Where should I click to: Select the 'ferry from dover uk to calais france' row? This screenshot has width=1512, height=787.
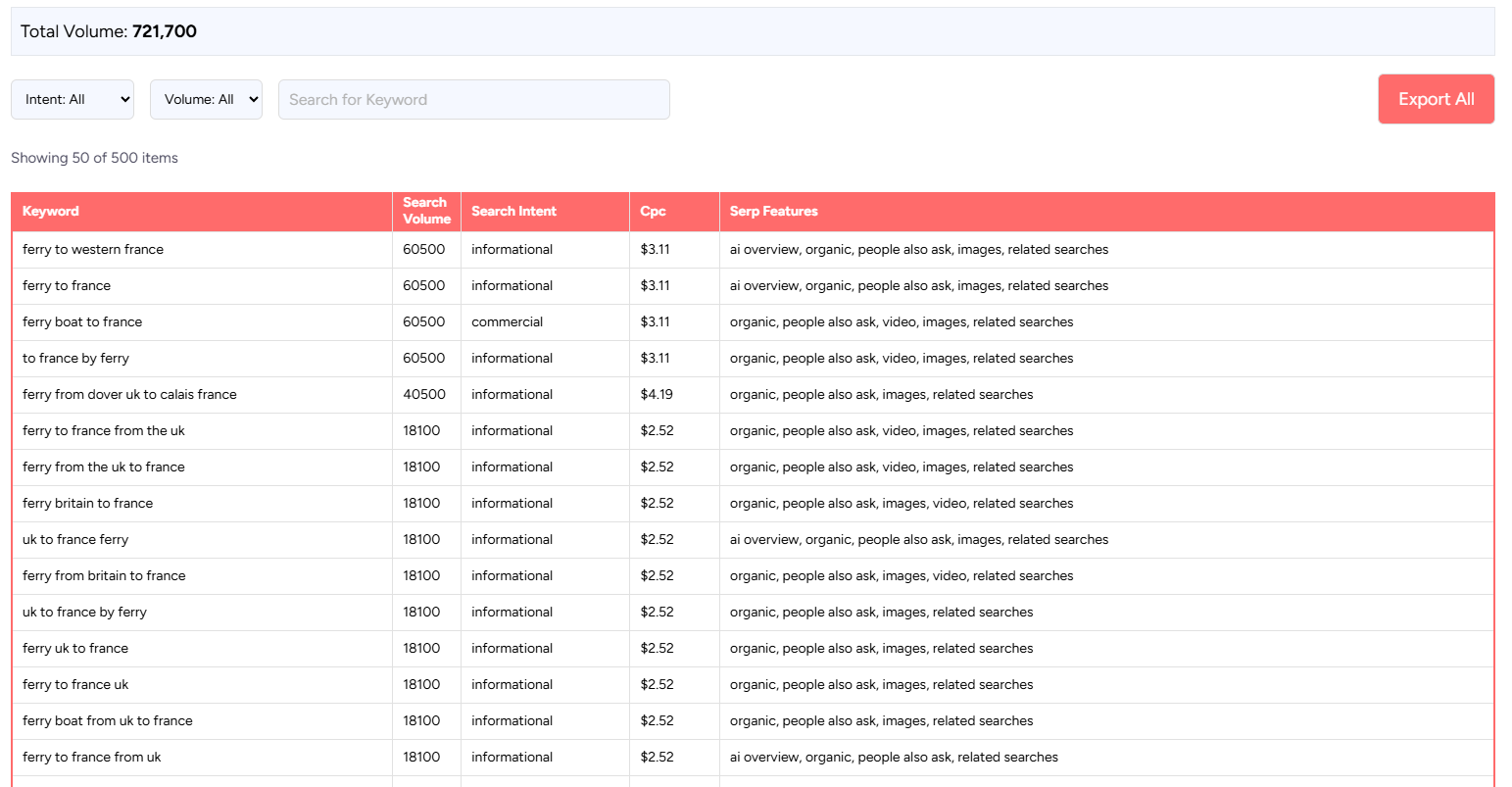point(128,394)
